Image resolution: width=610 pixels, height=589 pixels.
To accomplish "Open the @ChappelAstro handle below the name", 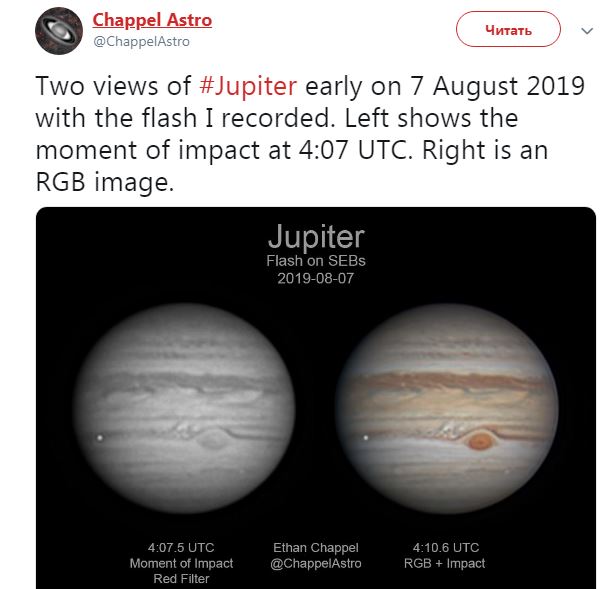I will [142, 41].
